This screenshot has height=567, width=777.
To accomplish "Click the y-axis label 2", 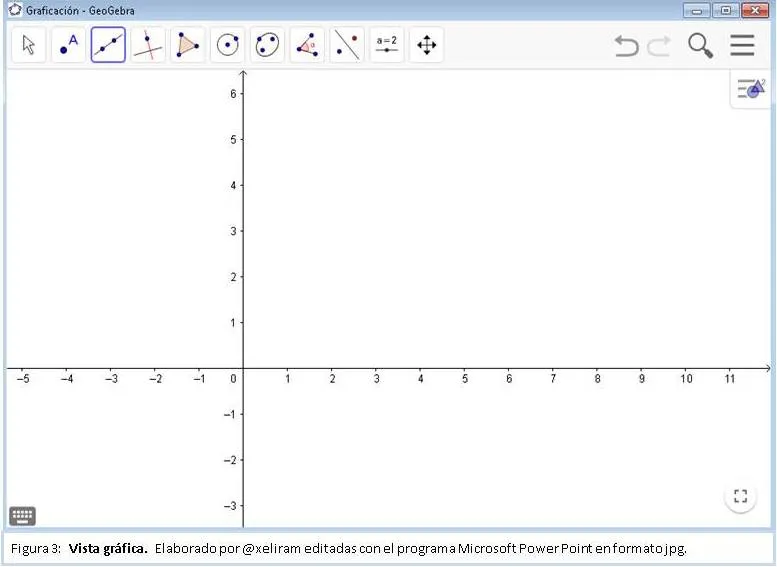I will coord(233,277).
